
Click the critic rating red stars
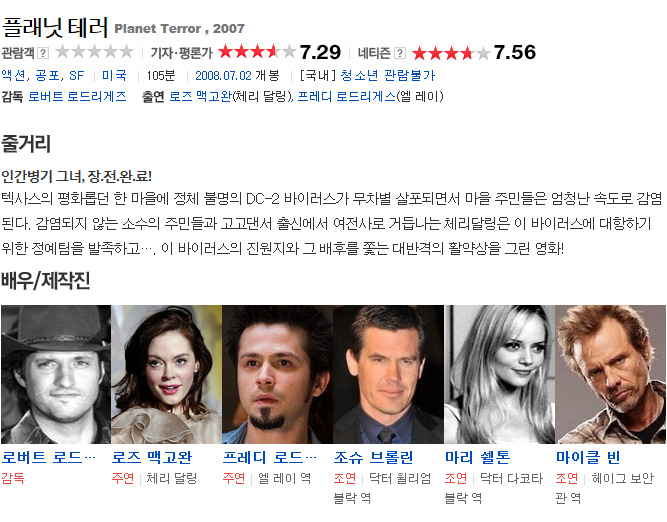257,52
